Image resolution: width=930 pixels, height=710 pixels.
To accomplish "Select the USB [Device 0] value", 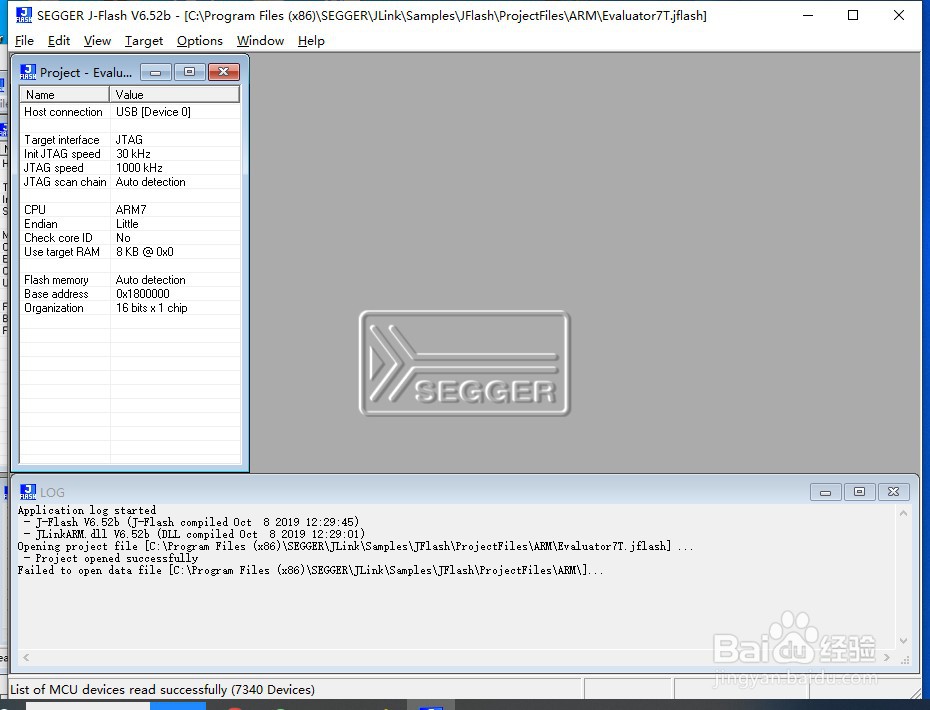I will pos(153,112).
